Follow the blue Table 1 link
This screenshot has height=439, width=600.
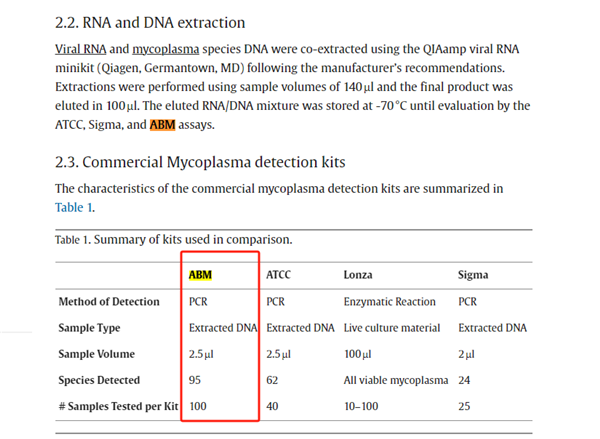[x=74, y=207]
